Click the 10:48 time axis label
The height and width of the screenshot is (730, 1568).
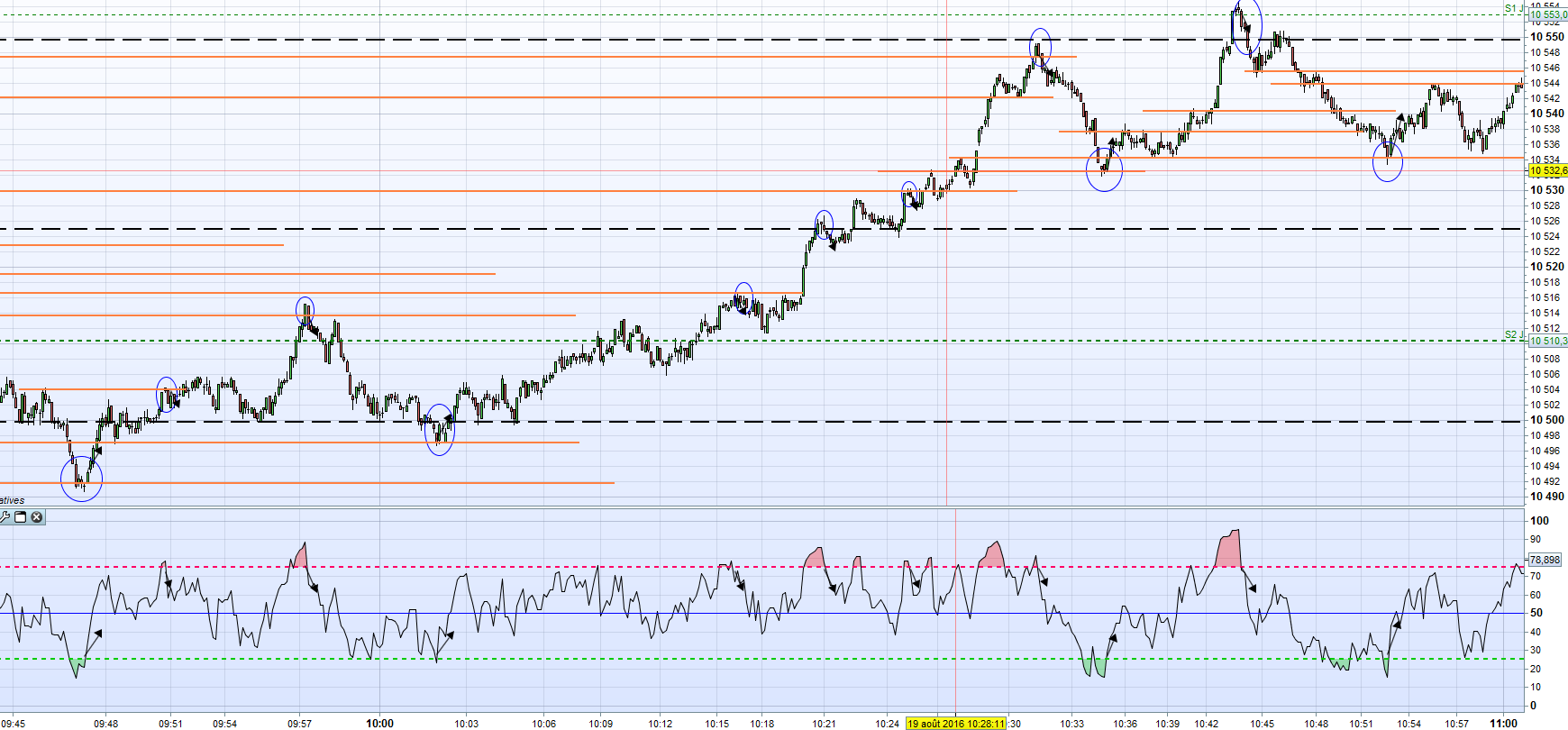[1316, 724]
